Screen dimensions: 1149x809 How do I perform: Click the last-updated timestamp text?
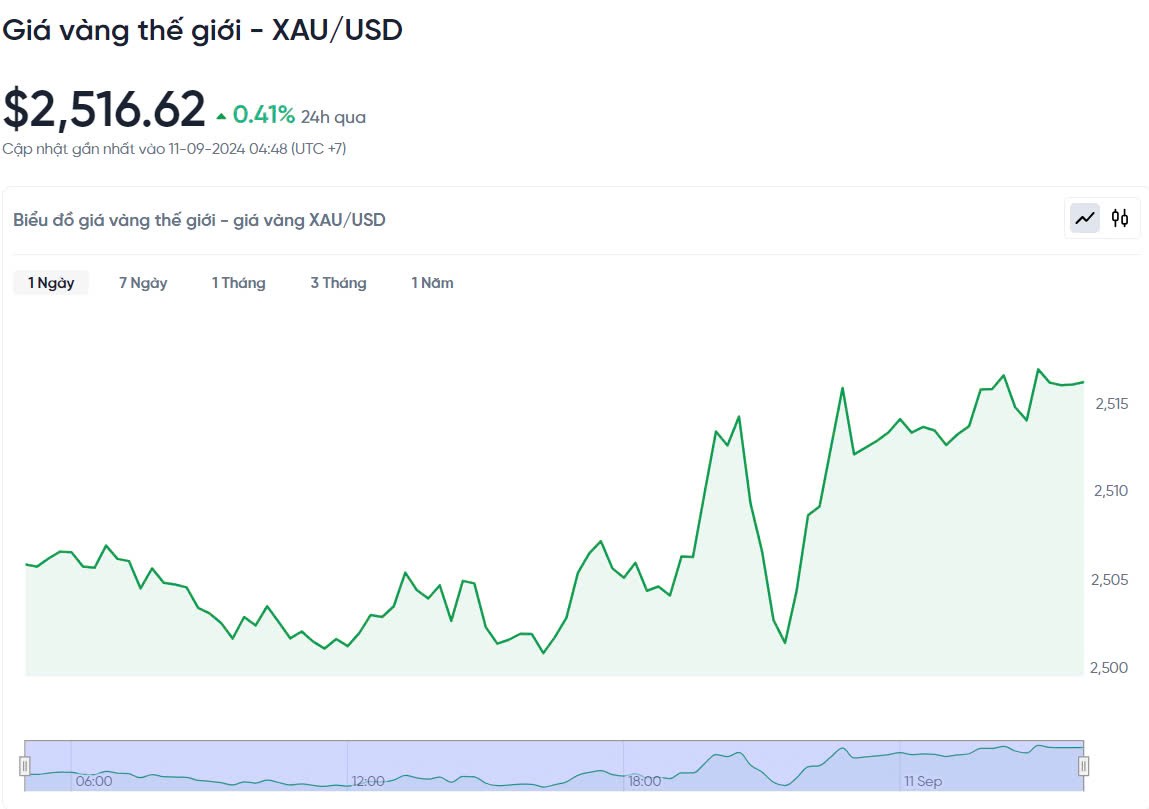coord(174,149)
